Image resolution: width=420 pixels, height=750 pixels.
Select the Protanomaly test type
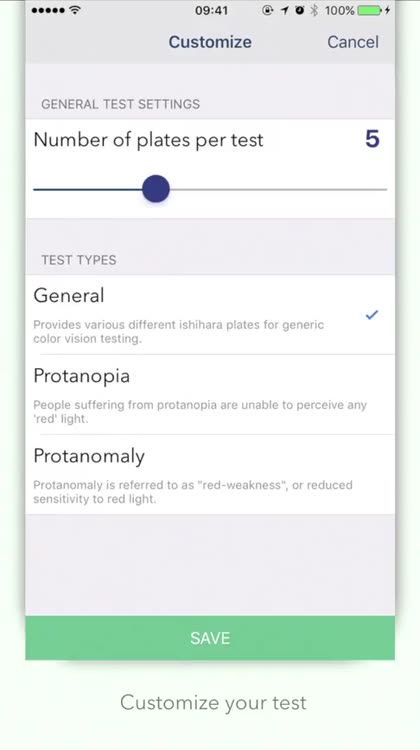pos(210,474)
